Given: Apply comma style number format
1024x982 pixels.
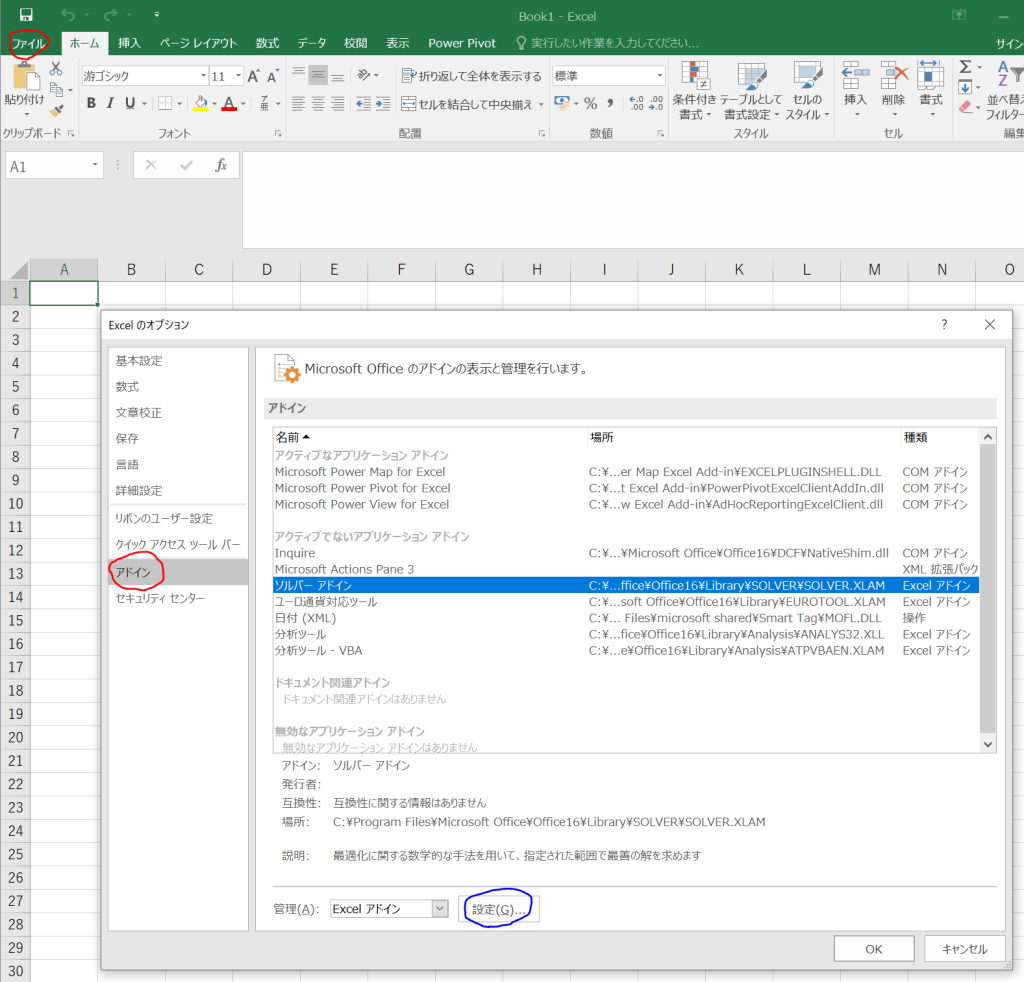Looking at the screenshot, I should (610, 103).
